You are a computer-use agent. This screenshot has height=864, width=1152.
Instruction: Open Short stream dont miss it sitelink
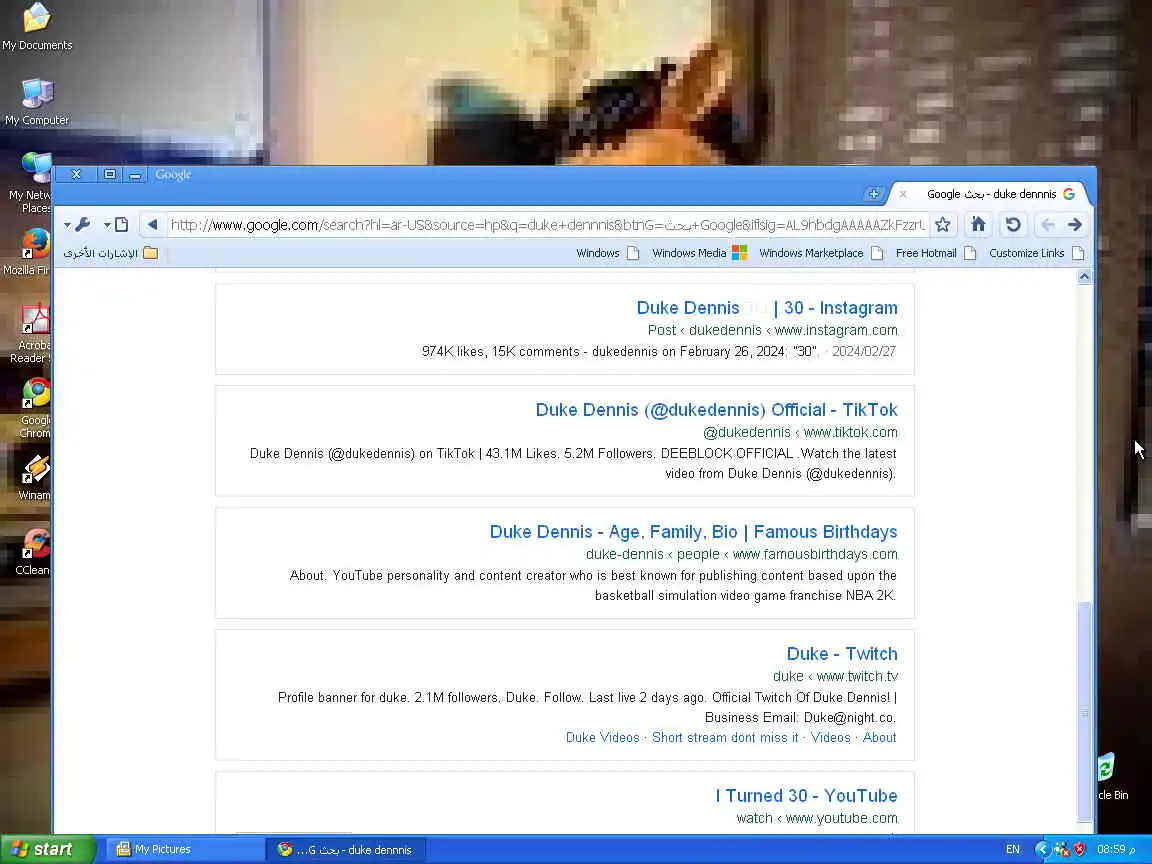pos(725,738)
